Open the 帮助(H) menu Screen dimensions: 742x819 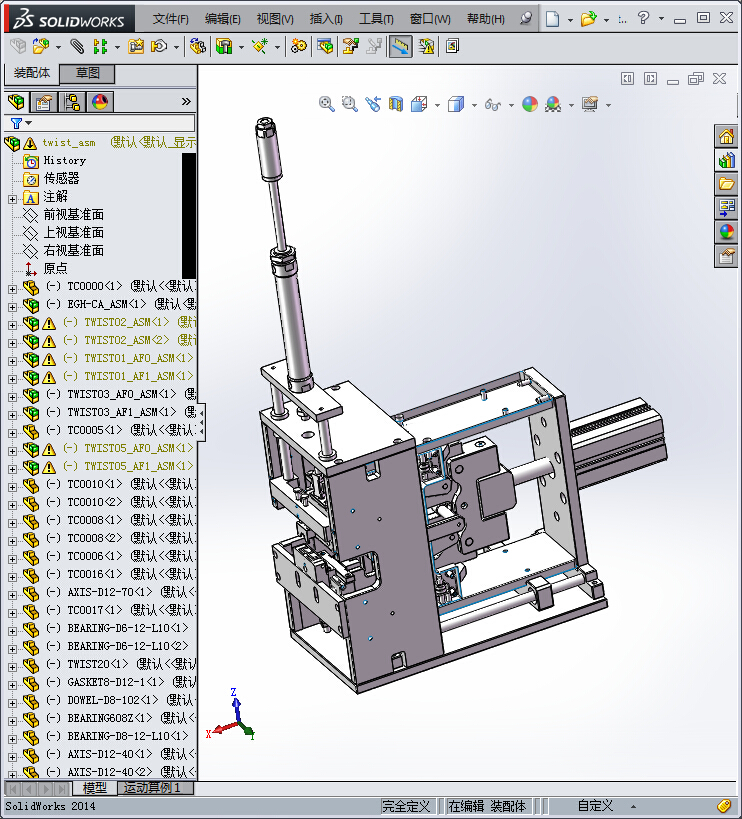pyautogui.click(x=486, y=19)
